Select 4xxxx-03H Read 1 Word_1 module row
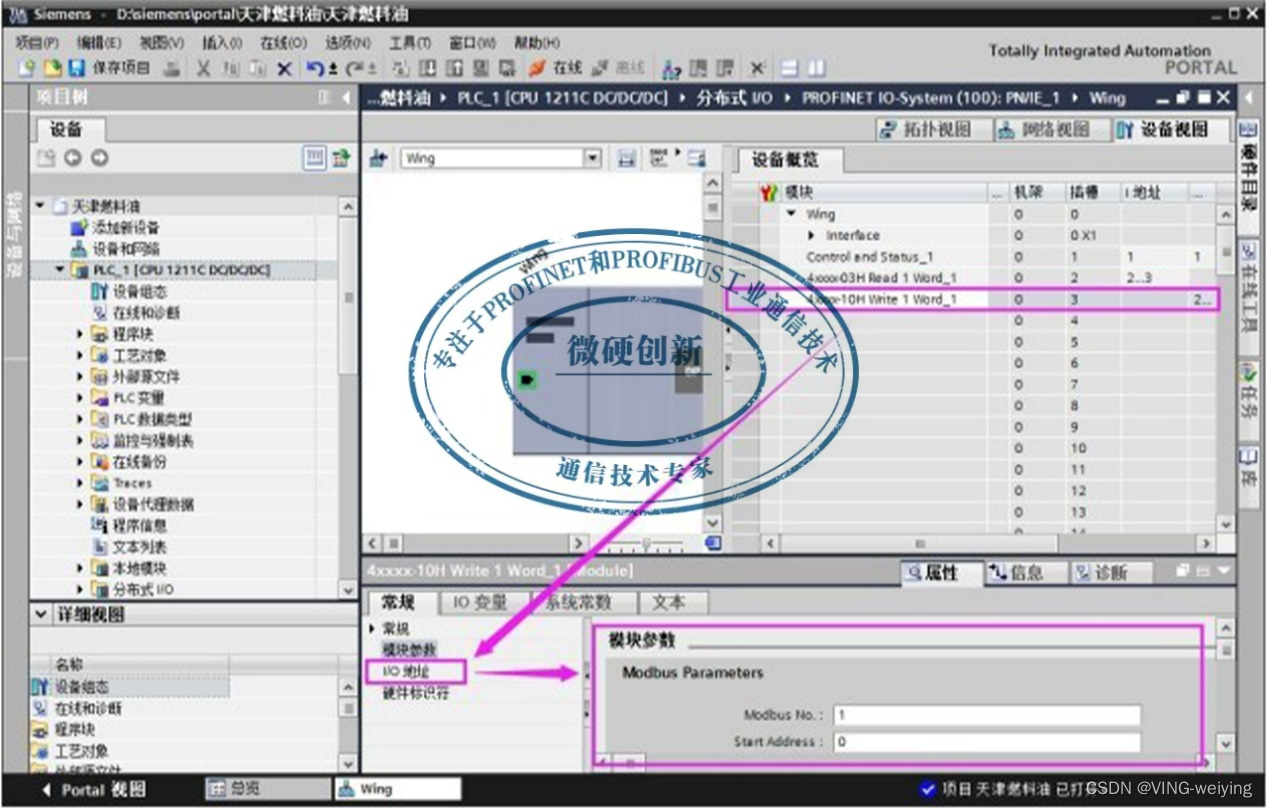 (972, 278)
